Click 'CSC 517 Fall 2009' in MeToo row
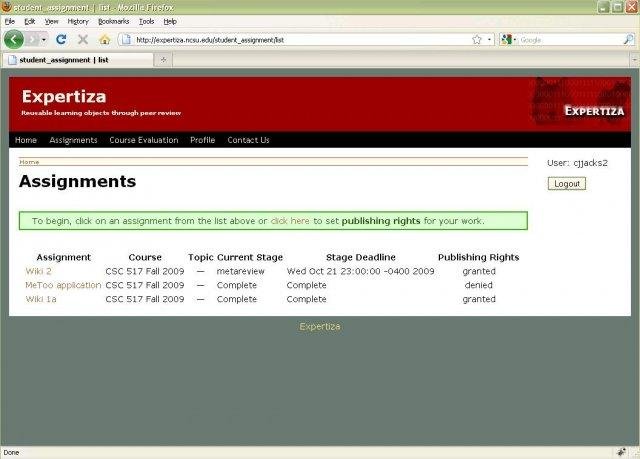640x459 pixels. tap(145, 285)
